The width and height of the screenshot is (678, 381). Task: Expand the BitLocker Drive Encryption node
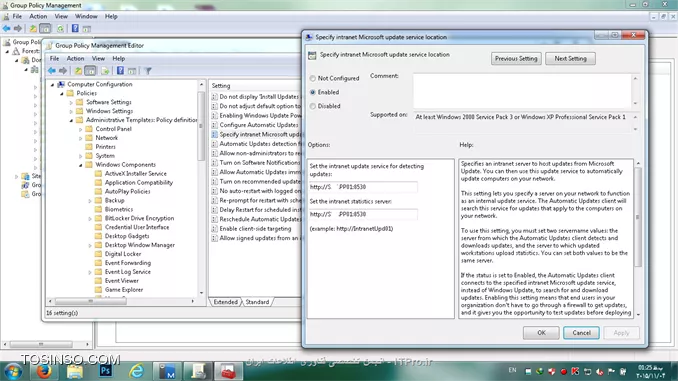tap(90, 218)
